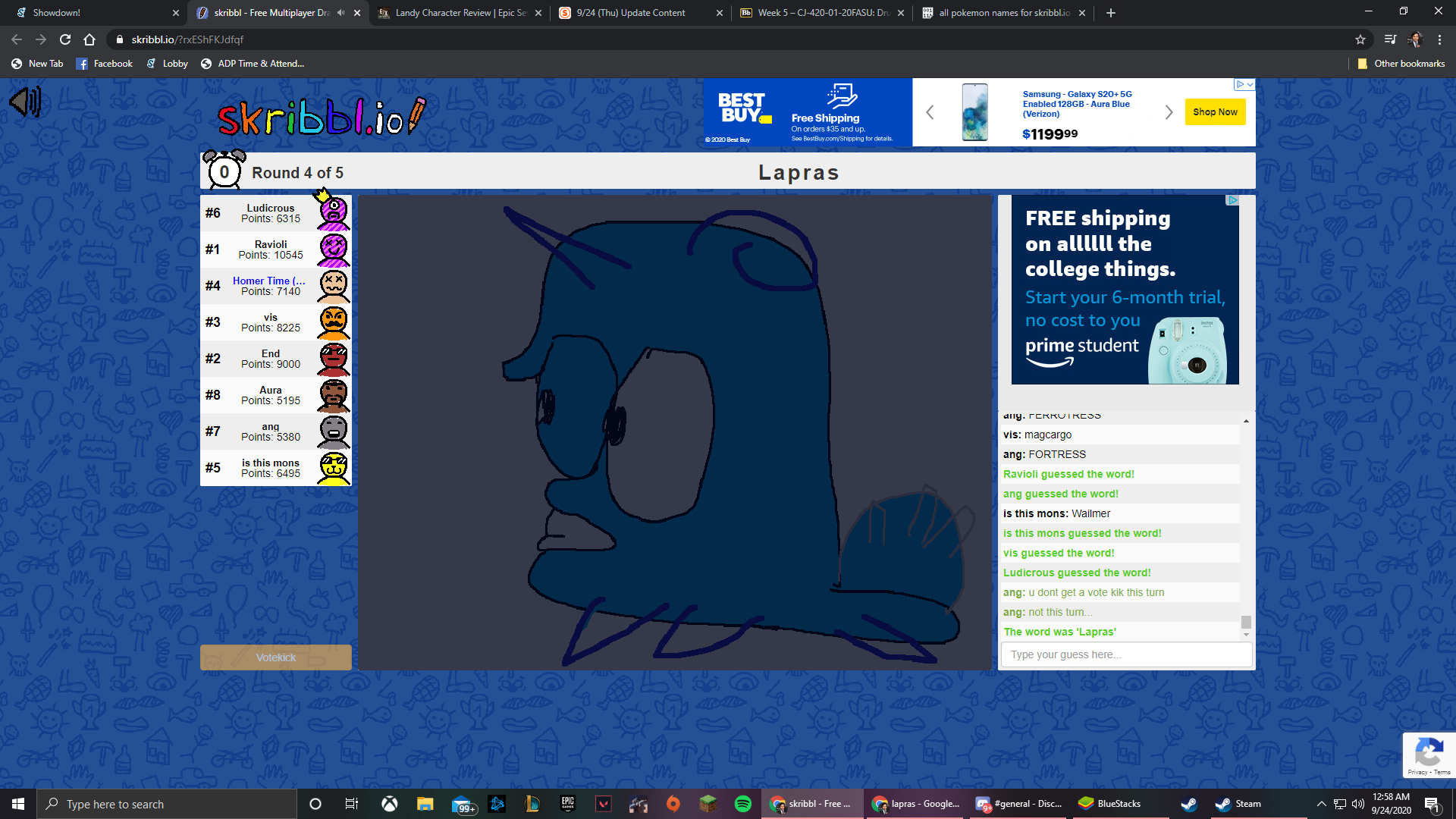Click vis's orange avatar
The width and height of the screenshot is (1456, 819).
click(333, 322)
